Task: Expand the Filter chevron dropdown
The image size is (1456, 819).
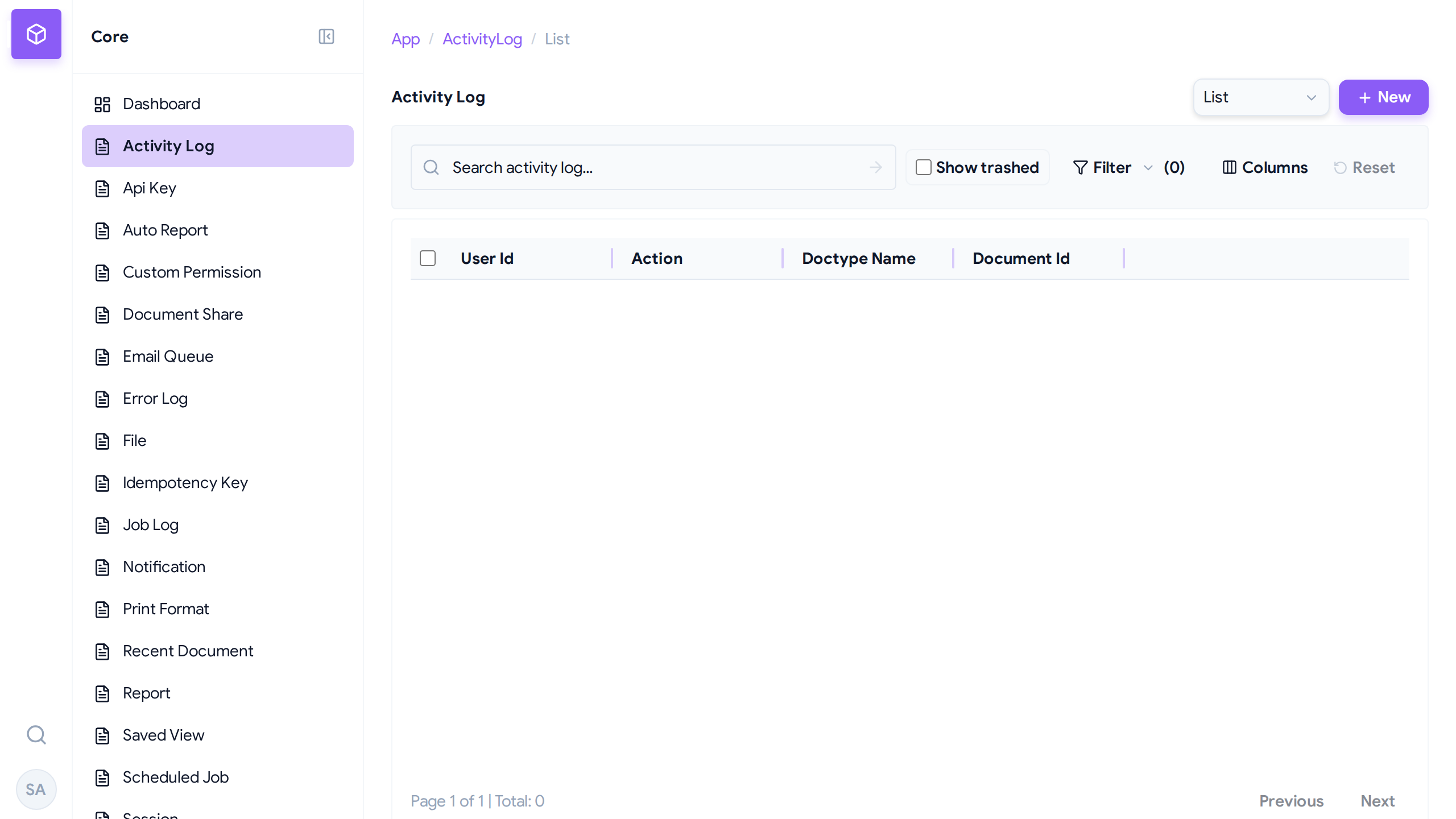Action: pyautogui.click(x=1148, y=168)
